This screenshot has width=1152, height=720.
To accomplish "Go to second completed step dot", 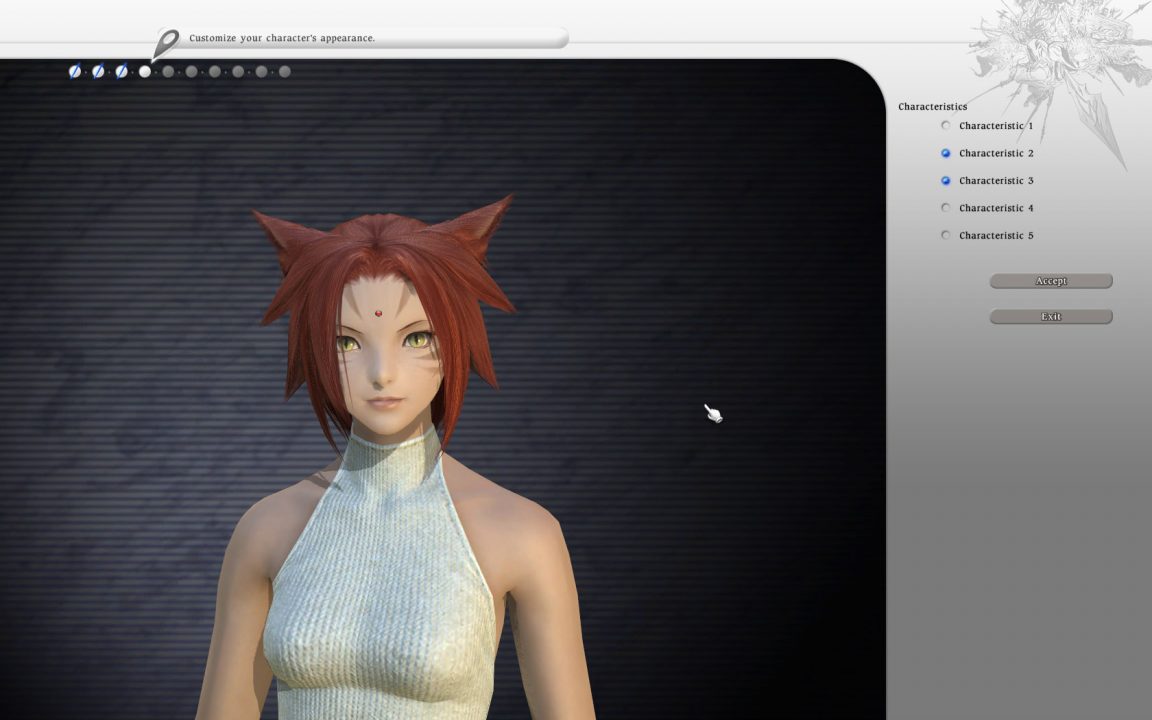I will coord(98,71).
